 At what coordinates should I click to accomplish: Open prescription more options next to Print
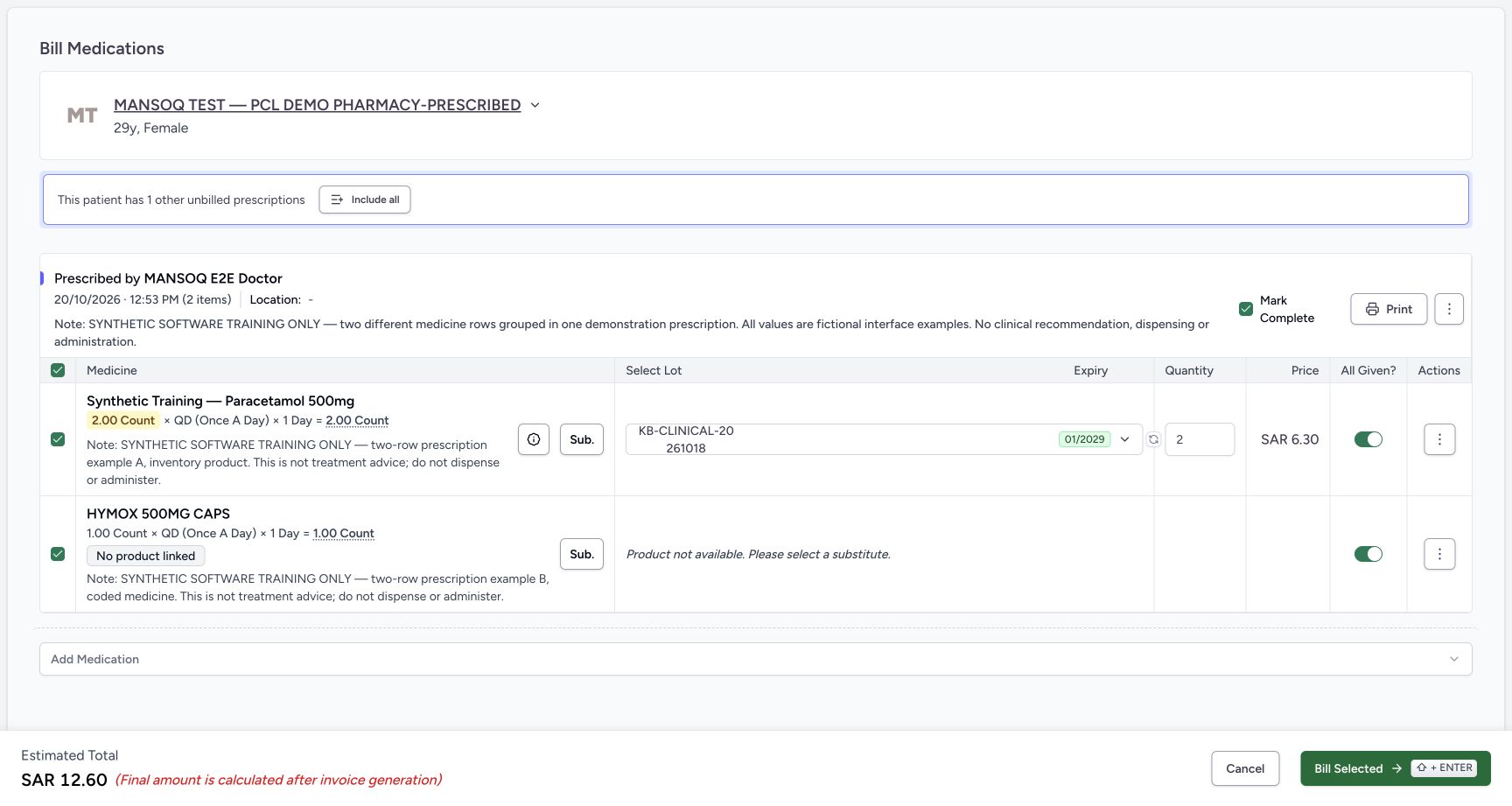(x=1449, y=309)
